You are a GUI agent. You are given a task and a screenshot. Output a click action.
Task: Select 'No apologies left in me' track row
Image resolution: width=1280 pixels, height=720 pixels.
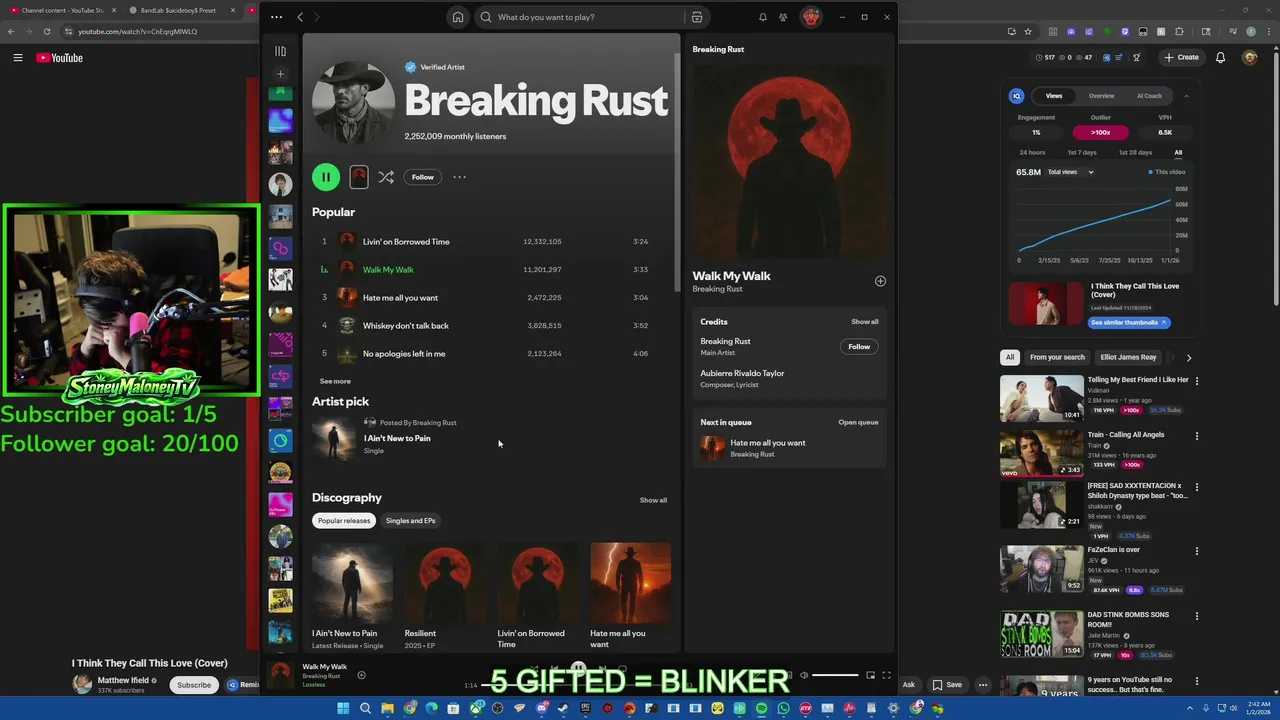[x=490, y=353]
